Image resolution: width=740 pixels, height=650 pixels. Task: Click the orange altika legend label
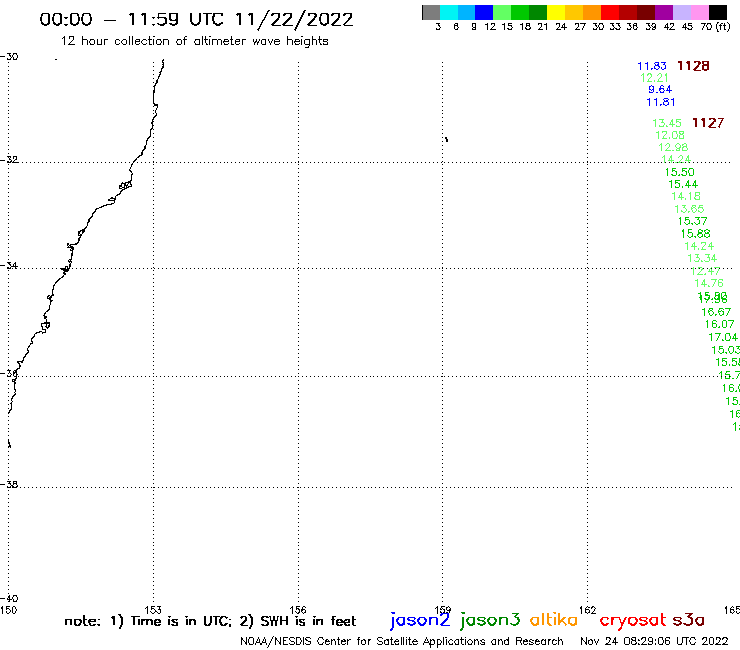(554, 620)
